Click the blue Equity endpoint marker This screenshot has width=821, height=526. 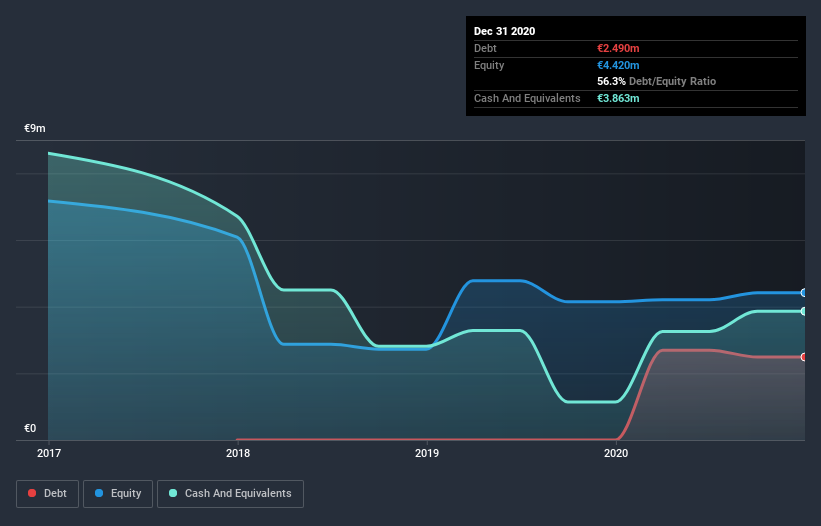(x=804, y=293)
